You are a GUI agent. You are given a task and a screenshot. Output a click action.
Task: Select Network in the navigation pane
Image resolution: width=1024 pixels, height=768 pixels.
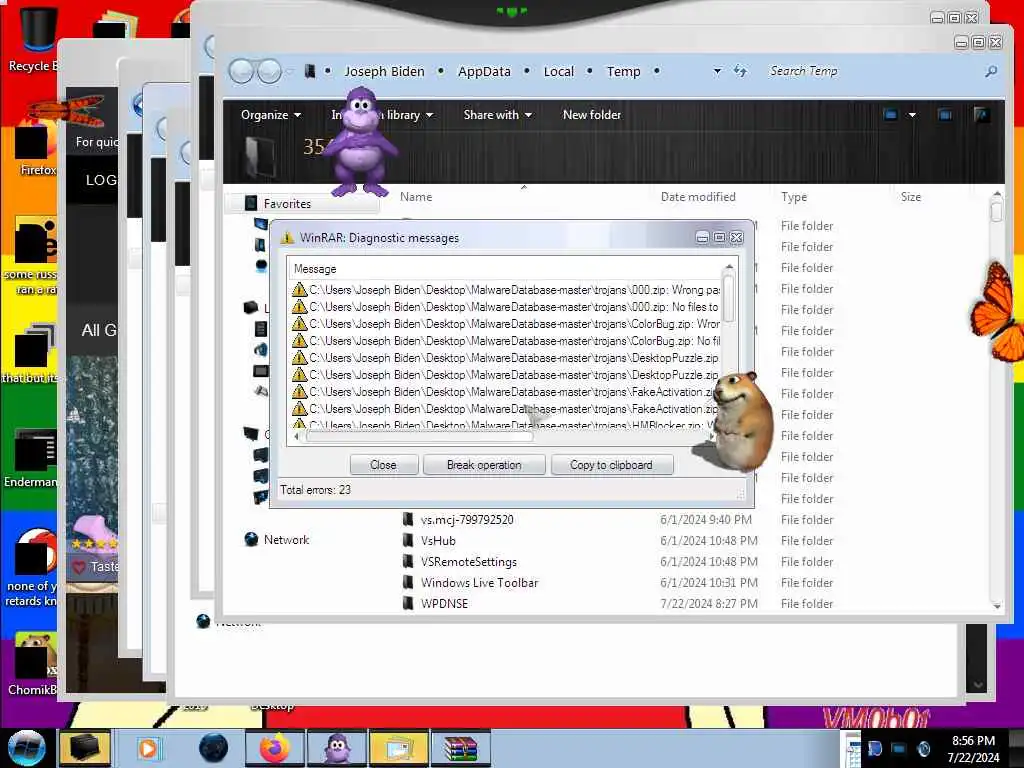coord(286,539)
